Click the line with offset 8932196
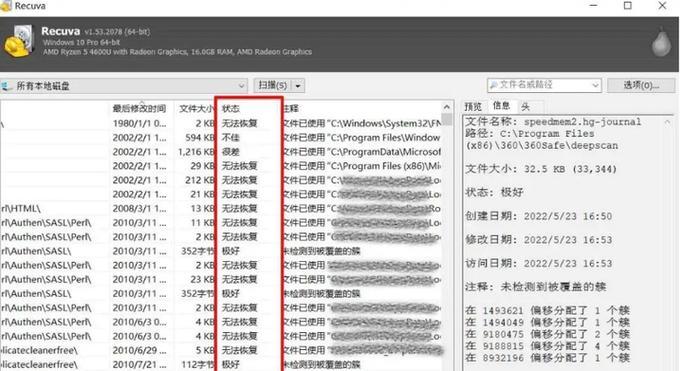The height and width of the screenshot is (371, 683). (547, 358)
